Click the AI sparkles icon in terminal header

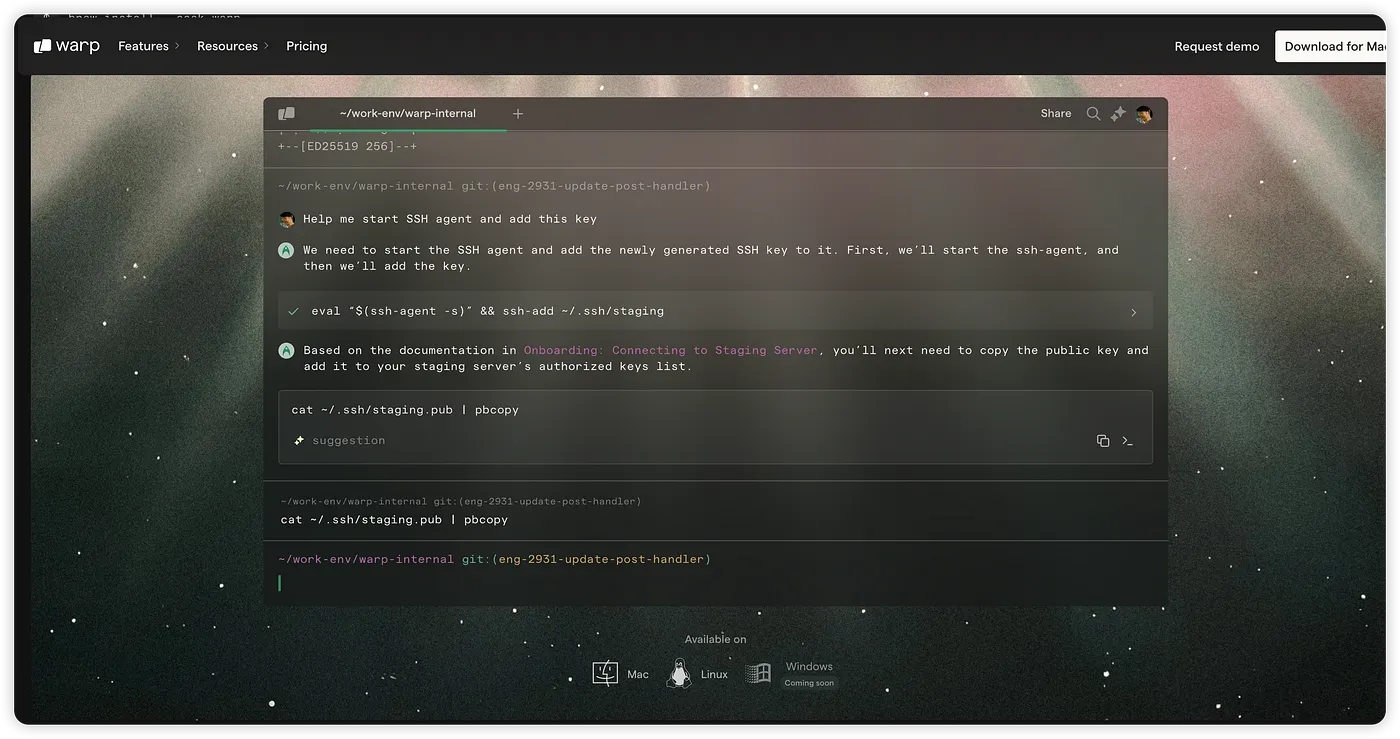[1118, 114]
